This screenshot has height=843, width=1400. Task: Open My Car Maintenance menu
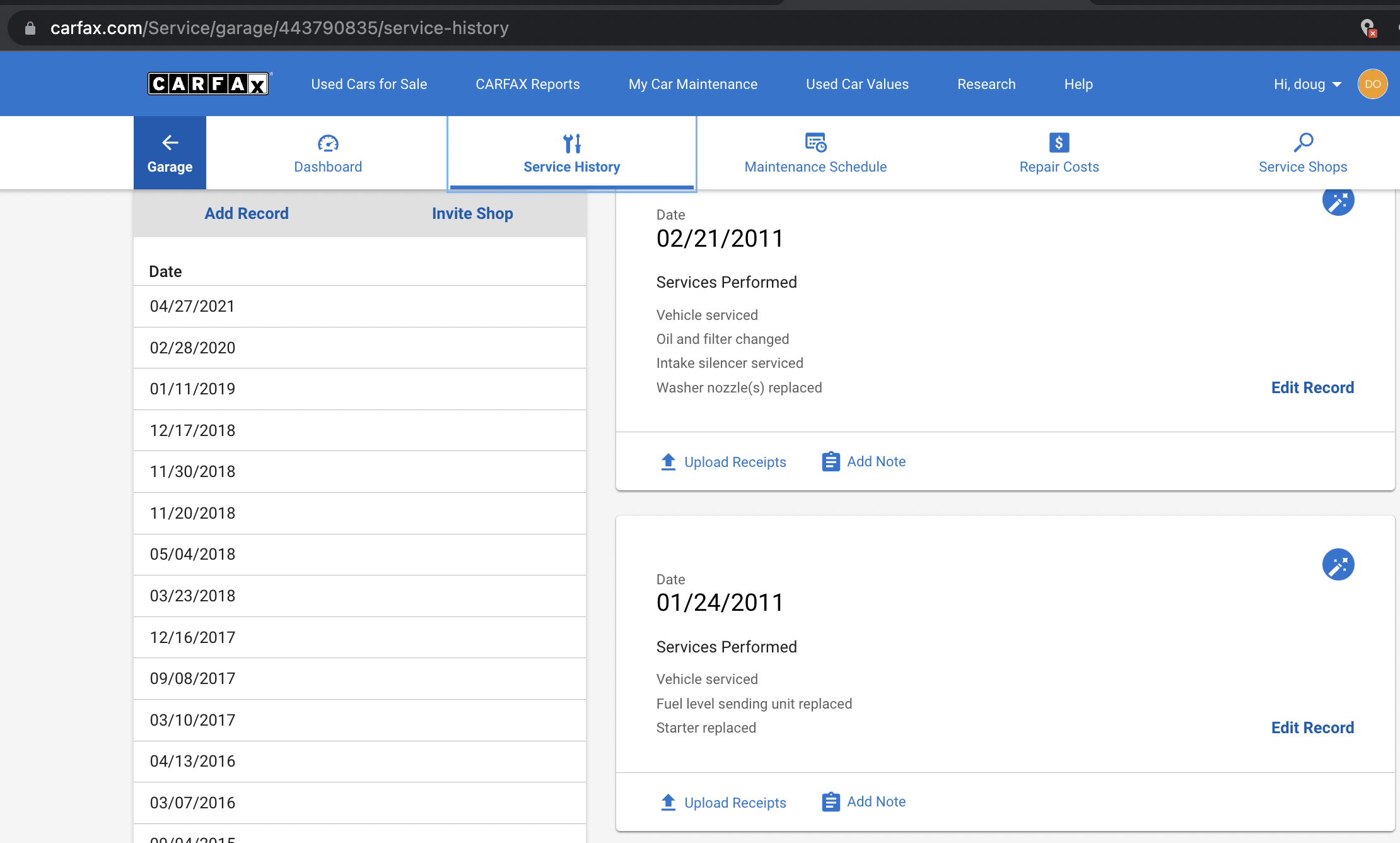coord(693,84)
